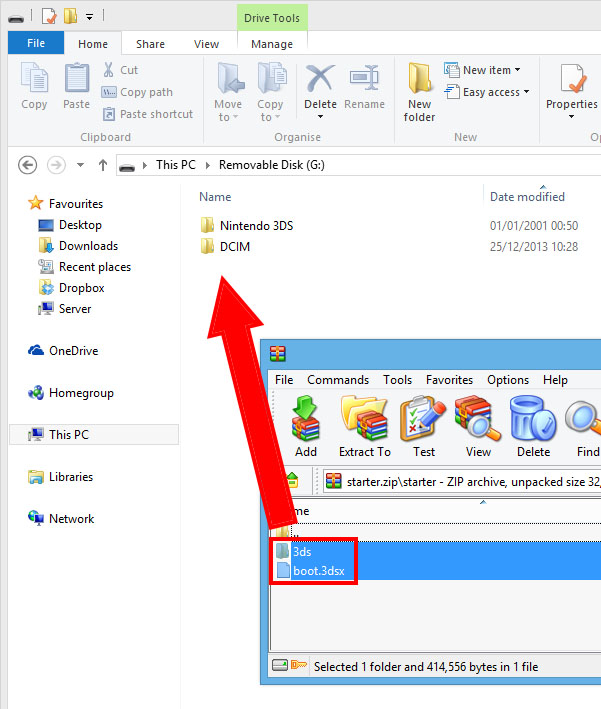Open the Easy access dropdown

497,92
